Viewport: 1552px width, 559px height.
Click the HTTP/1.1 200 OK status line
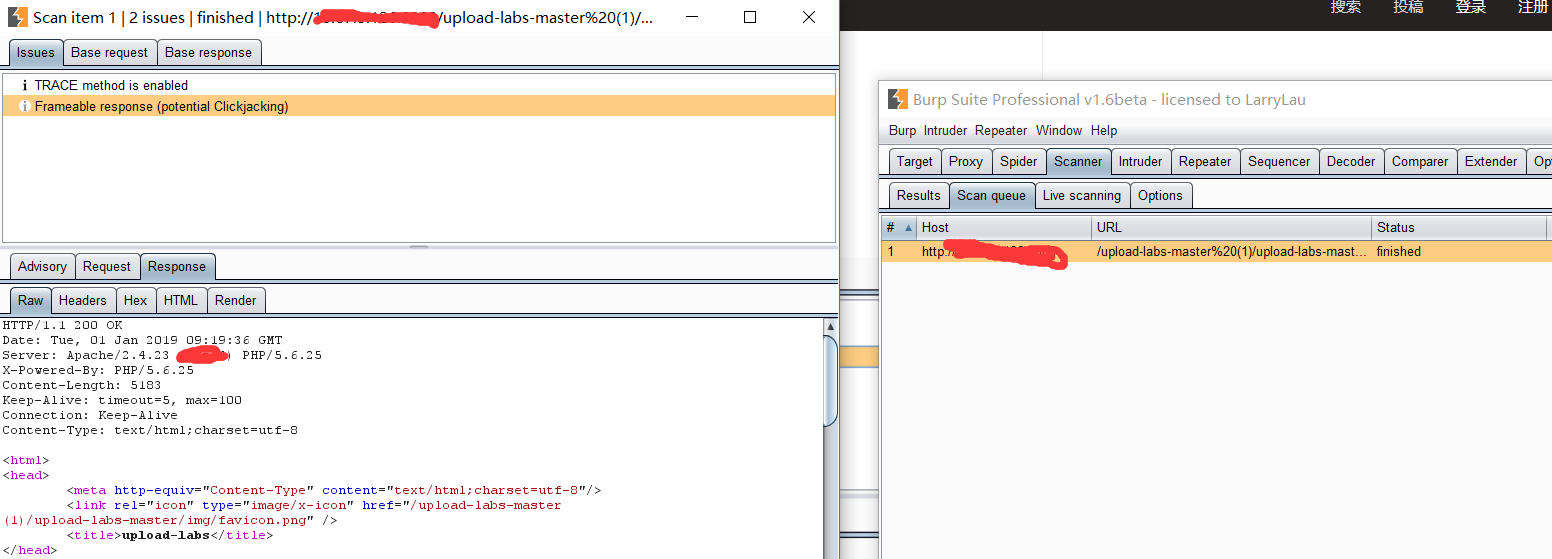(x=62, y=325)
